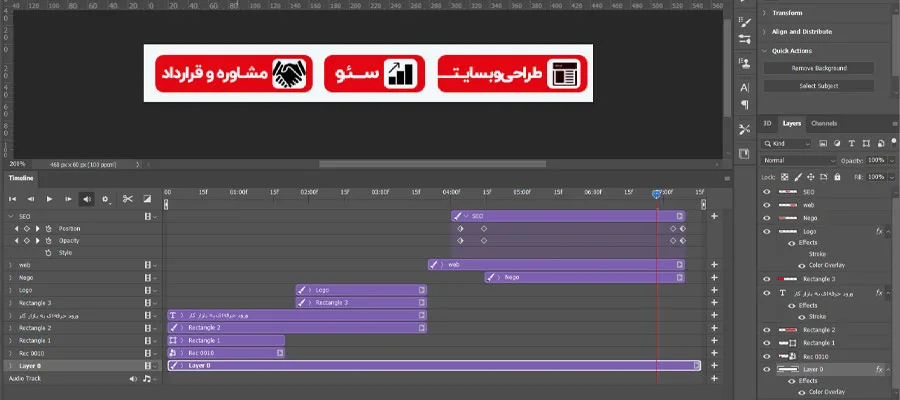Switch to the Channels tab
Viewport: 900px width, 400px height.
tap(824, 123)
